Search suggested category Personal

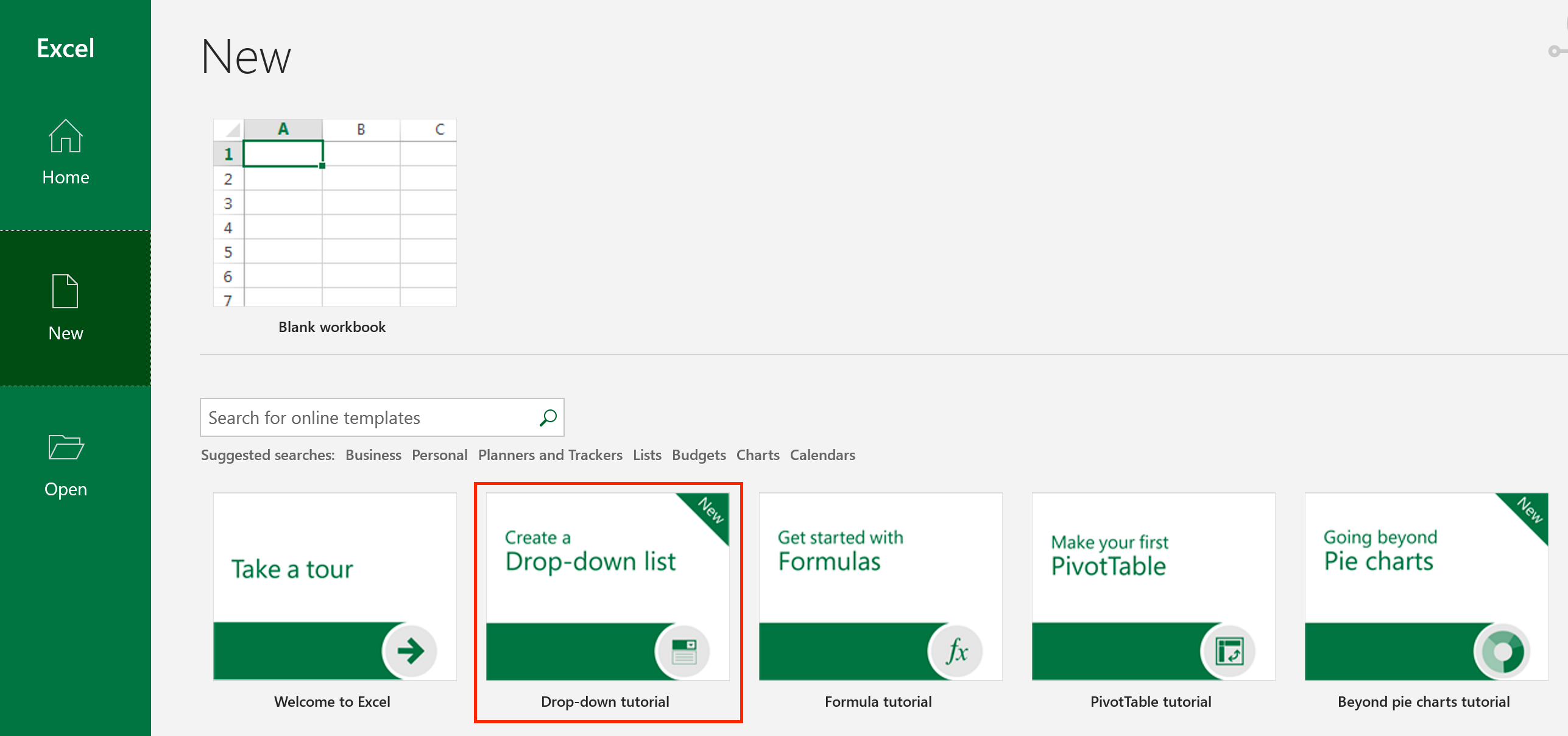click(x=440, y=455)
